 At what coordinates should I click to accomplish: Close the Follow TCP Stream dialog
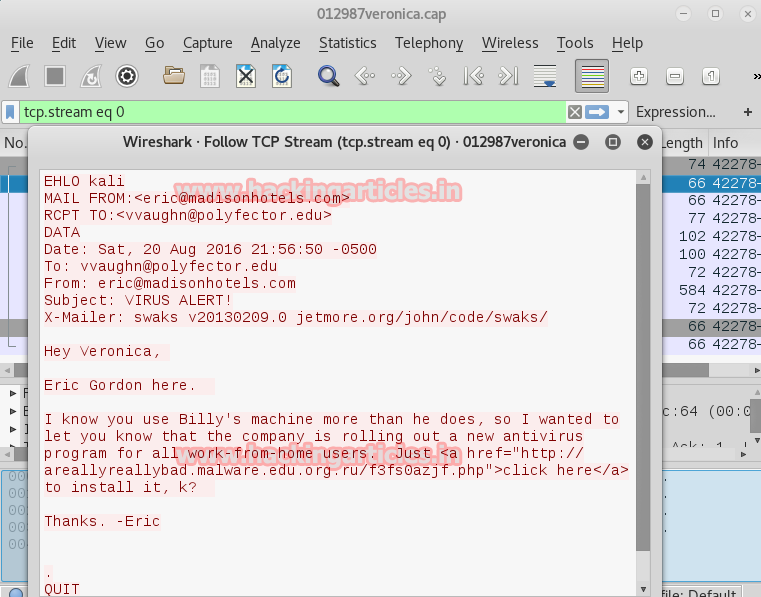pos(645,142)
